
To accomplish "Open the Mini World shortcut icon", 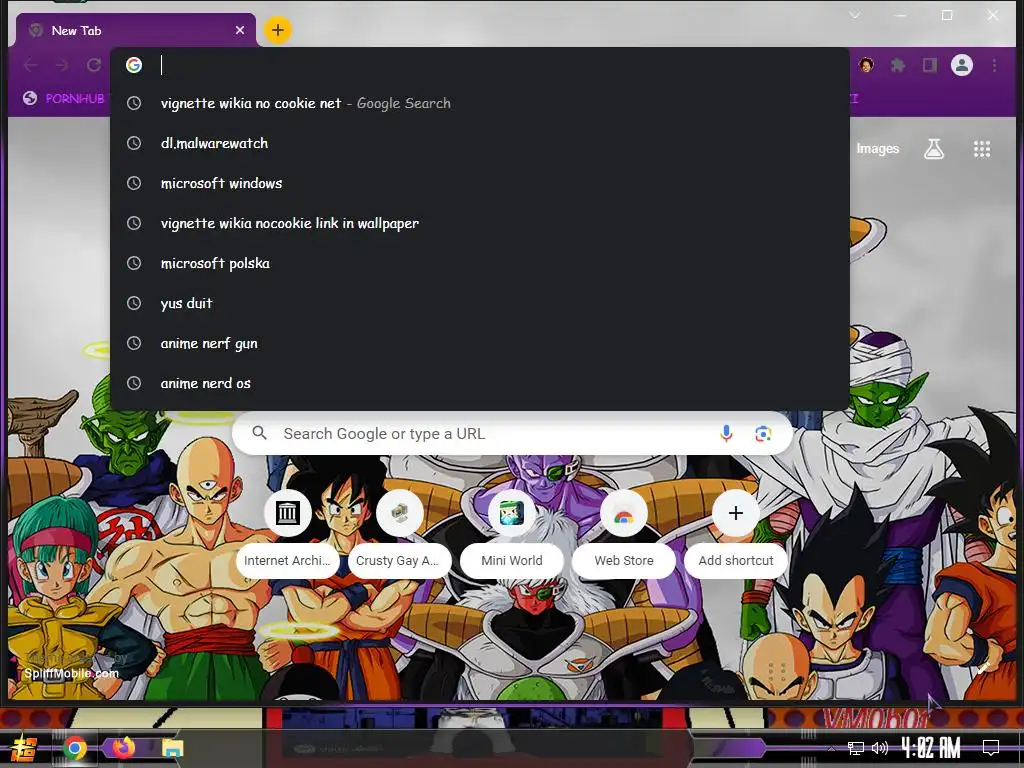I will pos(511,513).
